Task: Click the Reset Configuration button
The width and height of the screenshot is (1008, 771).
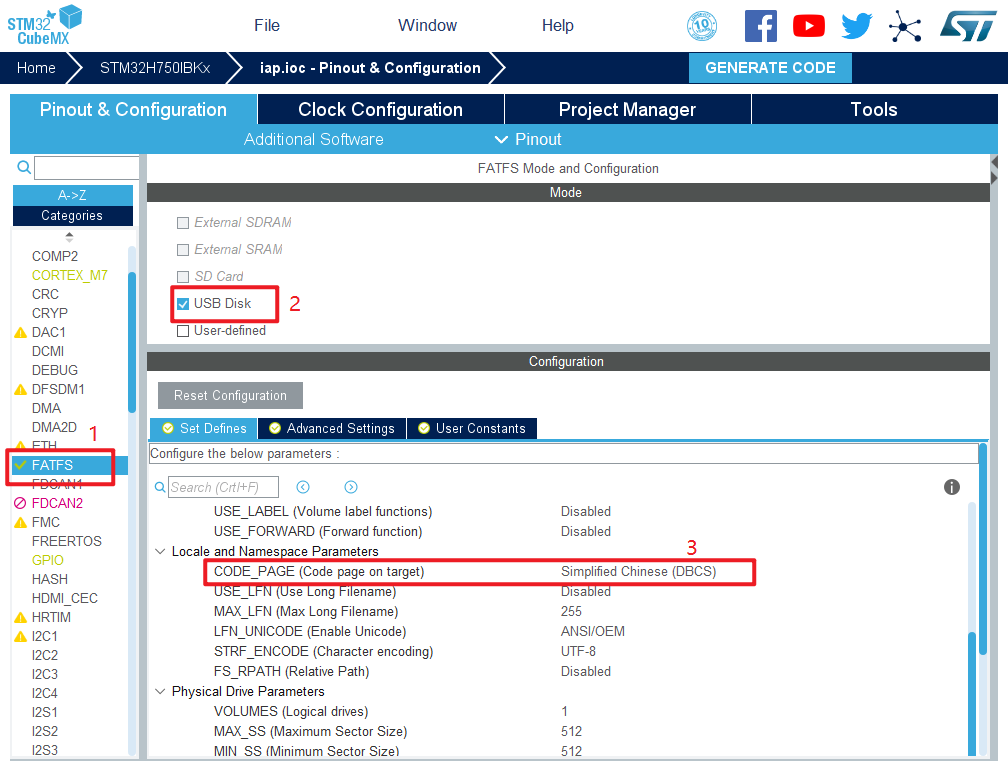Action: (x=230, y=395)
